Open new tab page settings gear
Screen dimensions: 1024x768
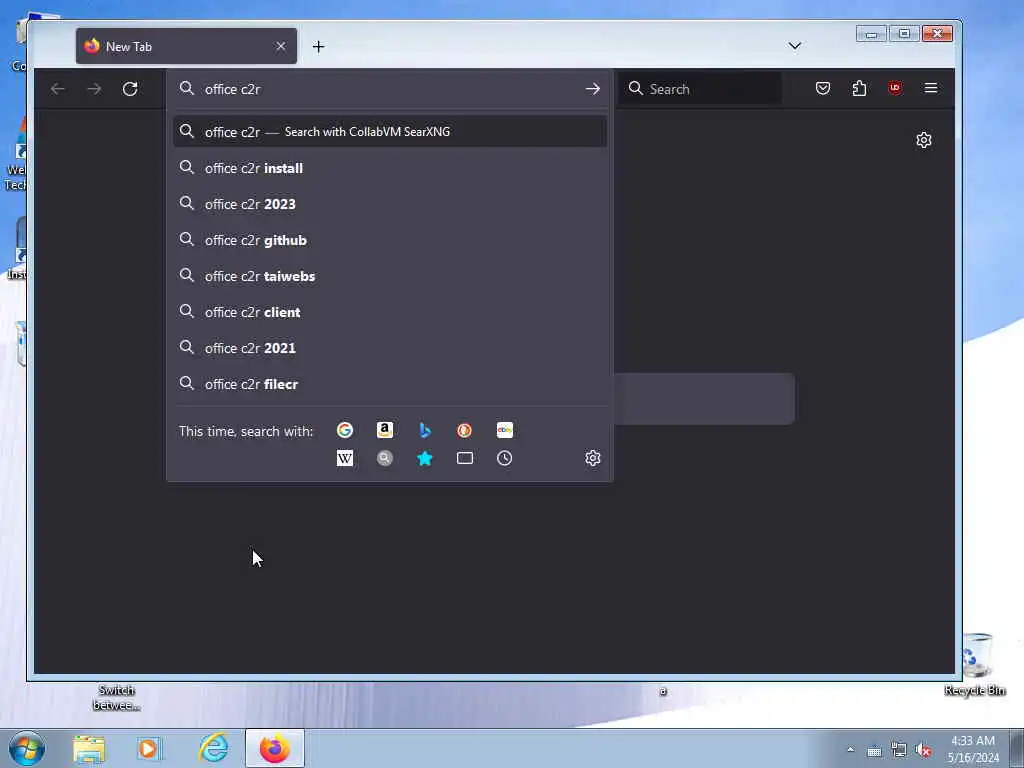click(x=923, y=140)
